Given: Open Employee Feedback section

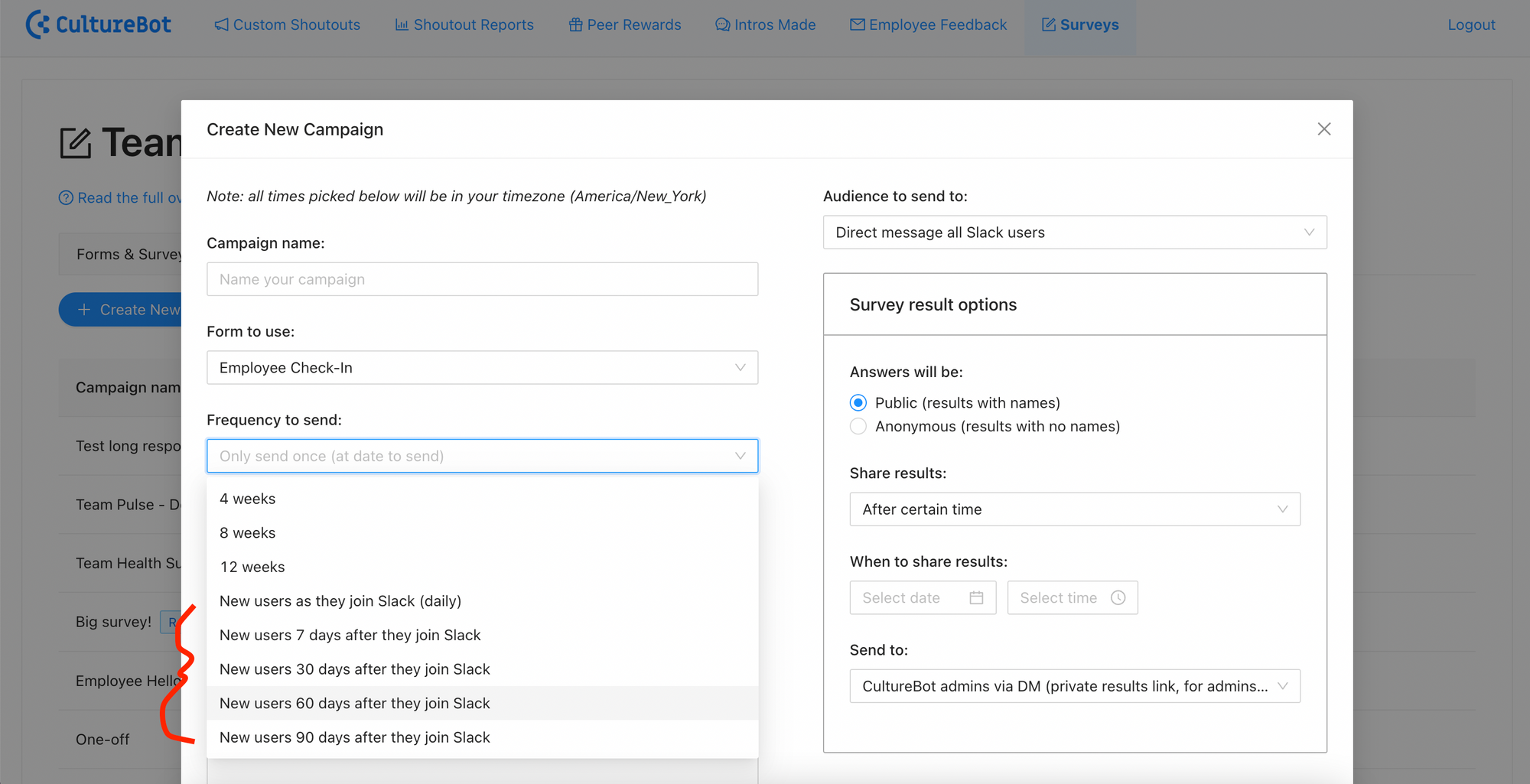Looking at the screenshot, I should click(928, 24).
